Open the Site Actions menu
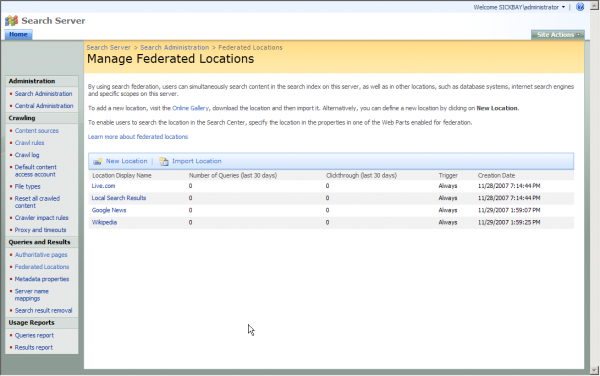The image size is (600, 376). (x=558, y=35)
